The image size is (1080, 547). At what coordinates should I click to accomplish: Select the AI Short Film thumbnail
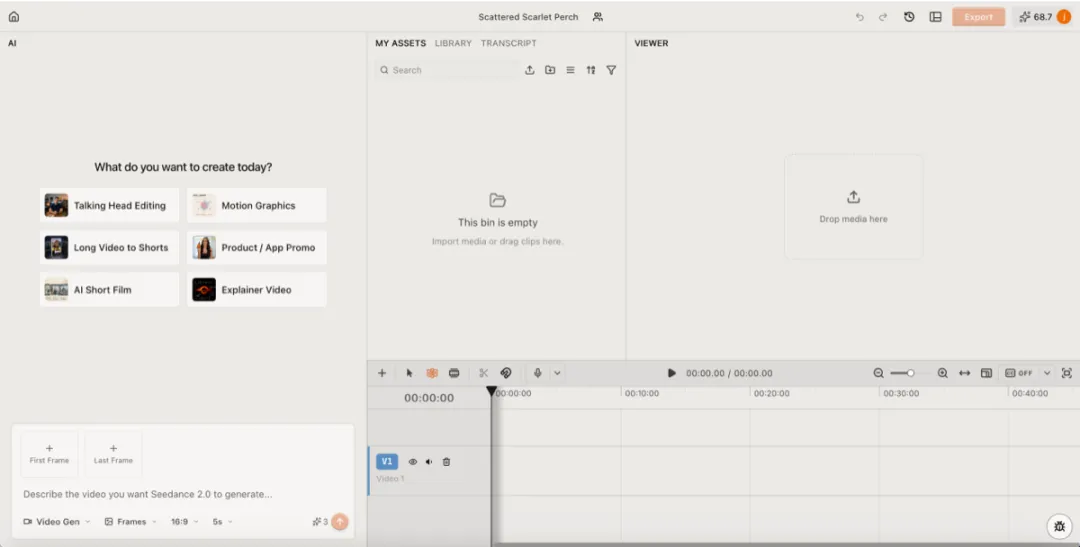pos(56,289)
